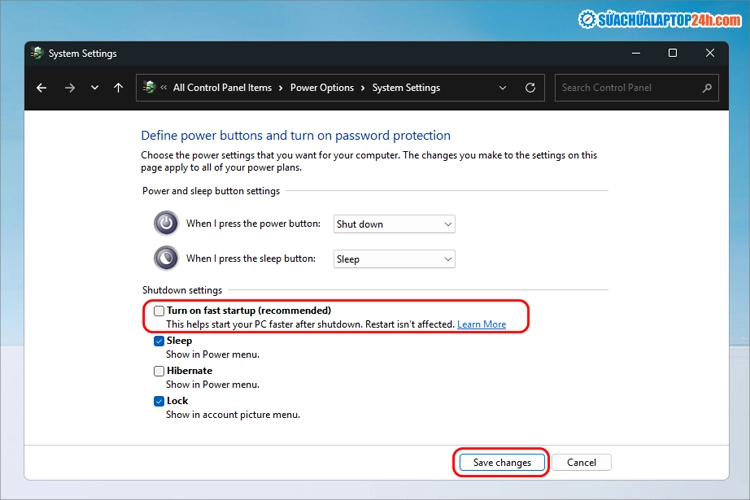750x500 pixels.
Task: Click the sleep button moon icon
Action: [165, 259]
